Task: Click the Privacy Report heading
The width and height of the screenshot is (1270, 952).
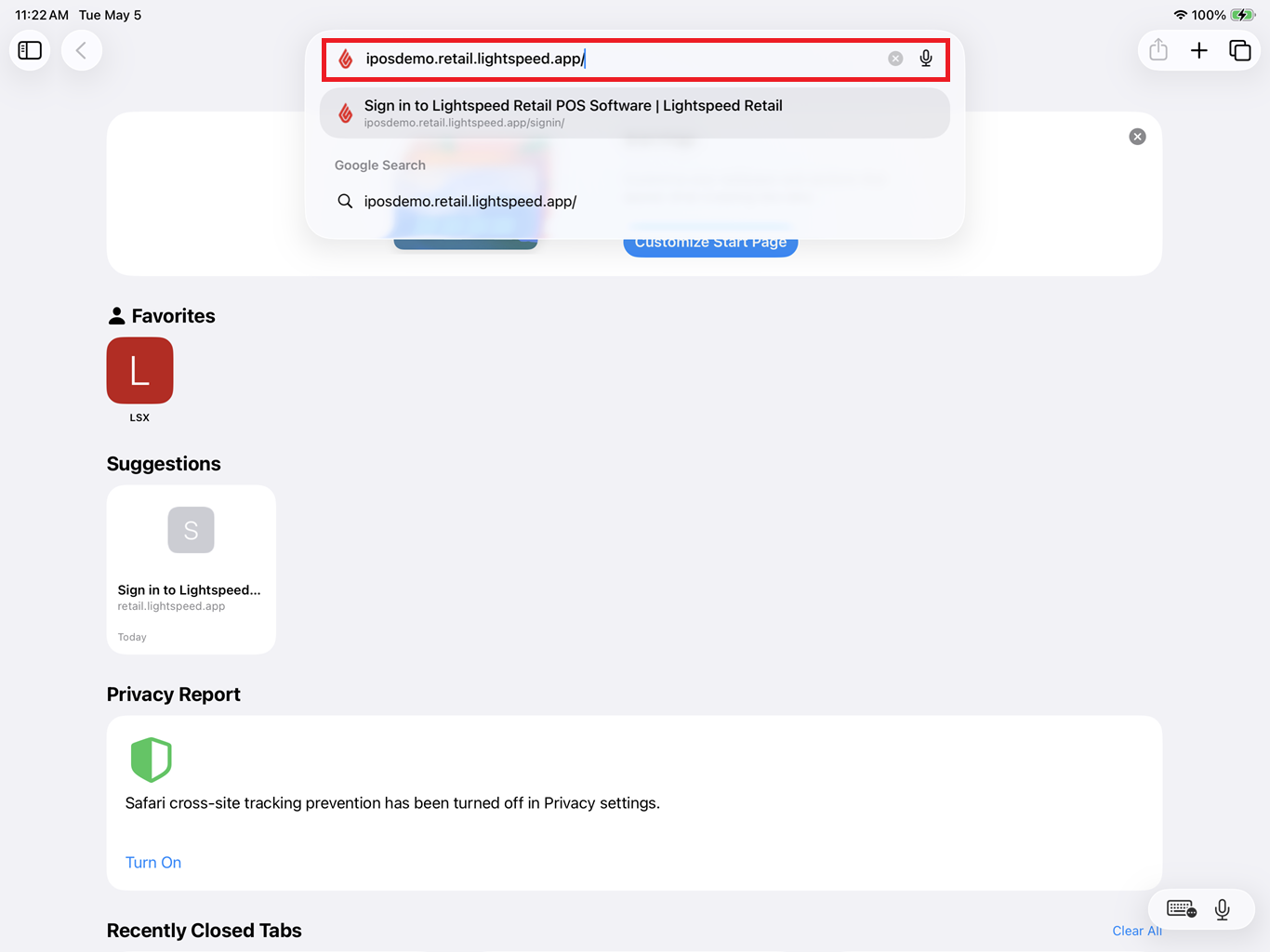Action: [x=174, y=694]
